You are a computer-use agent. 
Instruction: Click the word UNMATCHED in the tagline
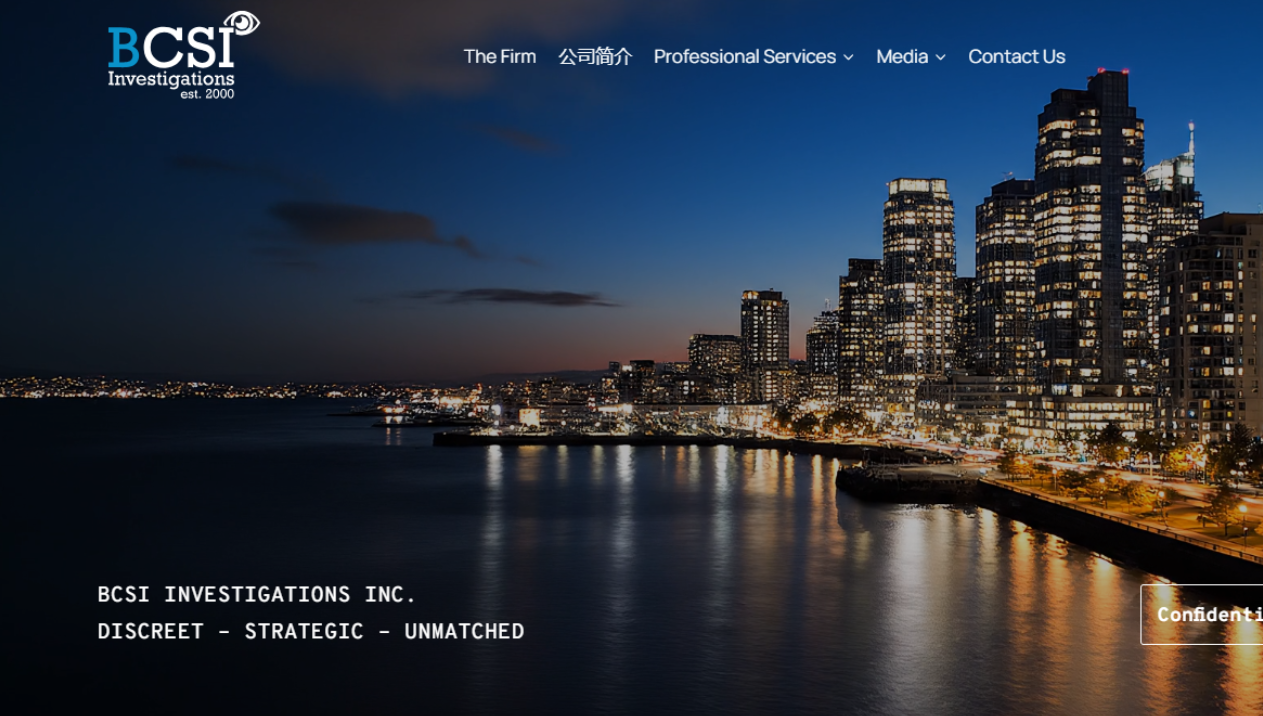pos(464,631)
